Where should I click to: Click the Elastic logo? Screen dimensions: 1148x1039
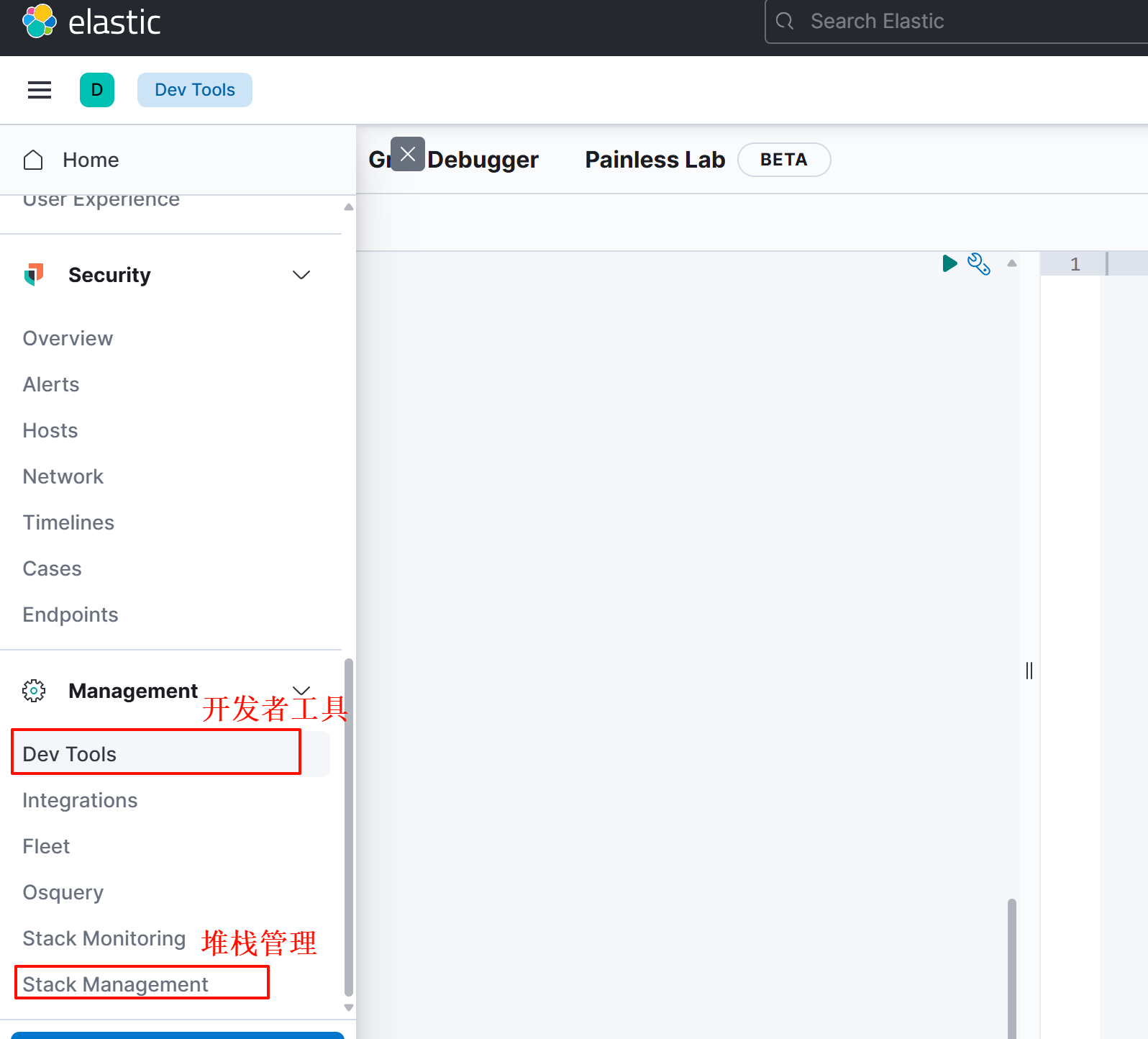coord(91,22)
